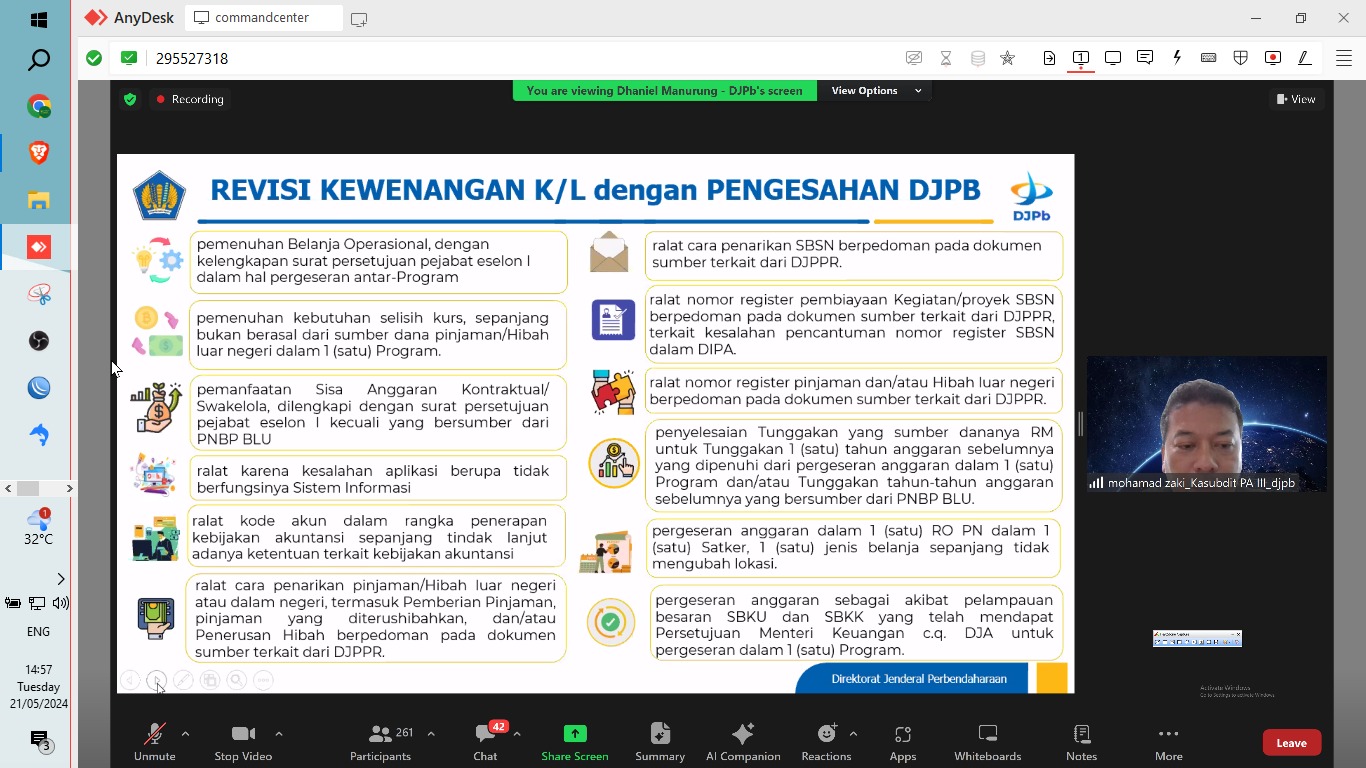
Task: Open the AnyDesk chat icon in toolbar
Action: [x=1145, y=58]
